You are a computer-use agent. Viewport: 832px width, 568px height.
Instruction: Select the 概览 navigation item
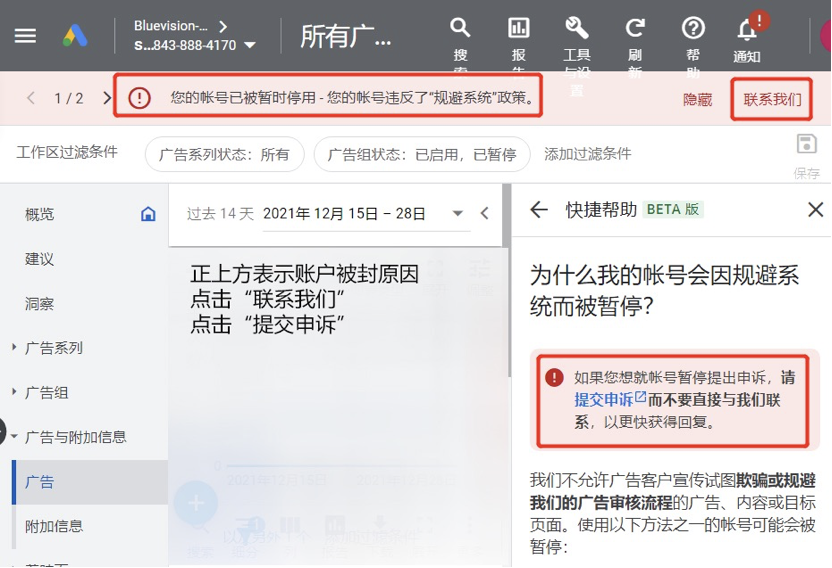(x=40, y=214)
